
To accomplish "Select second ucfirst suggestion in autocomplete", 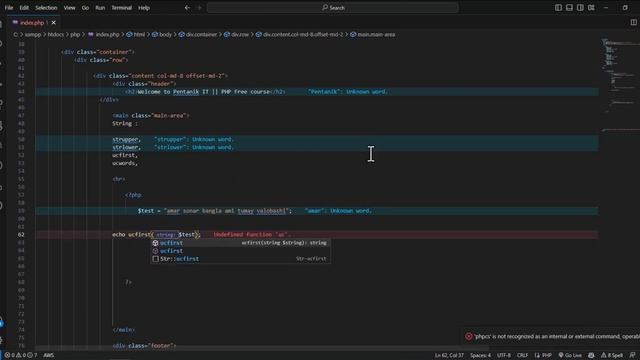I will [x=240, y=251].
